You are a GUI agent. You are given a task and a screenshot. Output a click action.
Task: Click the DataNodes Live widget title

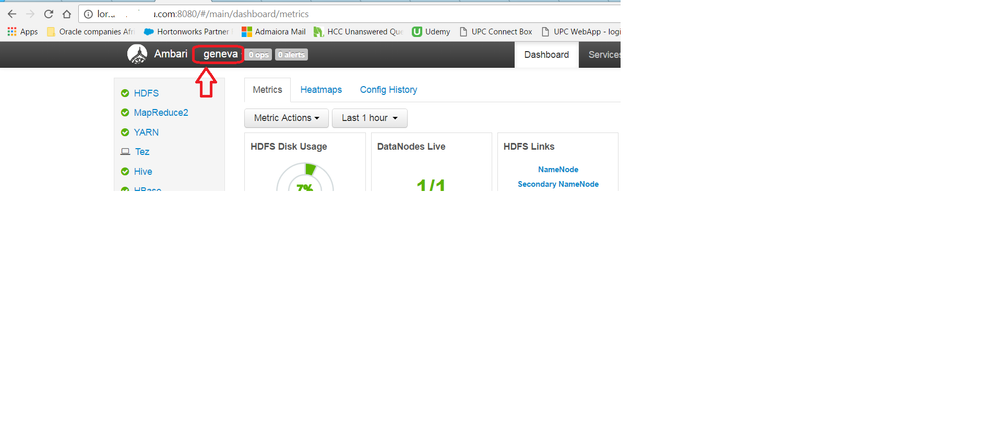click(x=411, y=147)
